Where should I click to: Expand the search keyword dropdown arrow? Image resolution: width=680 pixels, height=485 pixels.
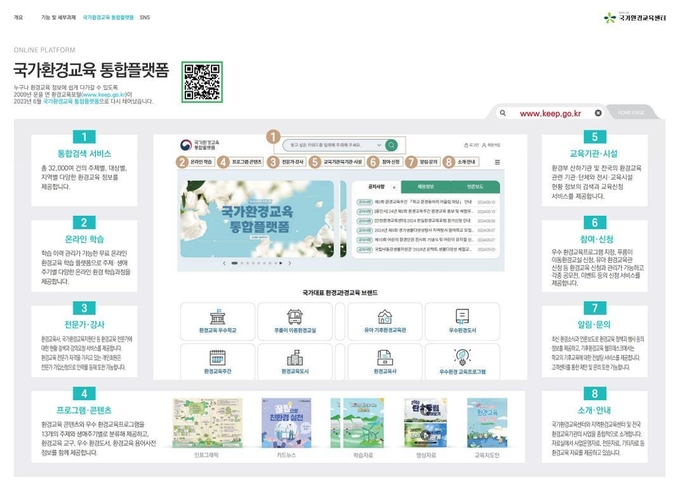click(377, 145)
